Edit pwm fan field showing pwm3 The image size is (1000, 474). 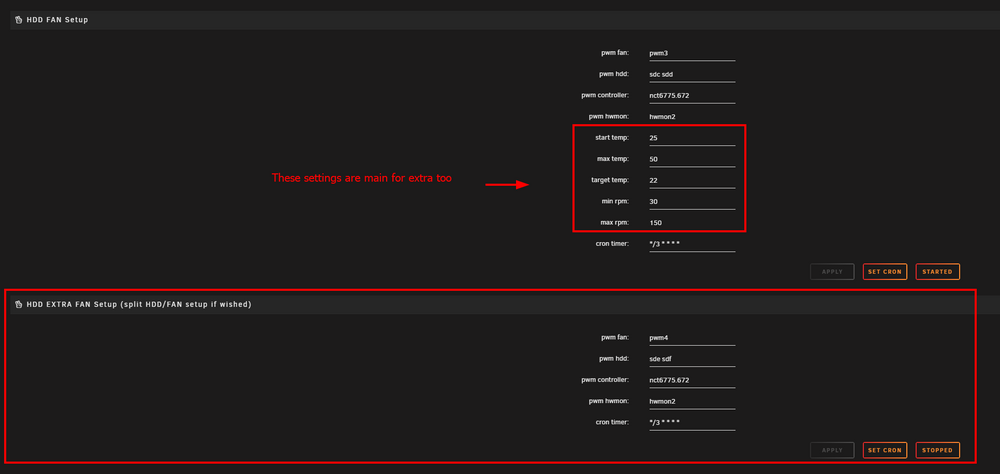(x=692, y=53)
